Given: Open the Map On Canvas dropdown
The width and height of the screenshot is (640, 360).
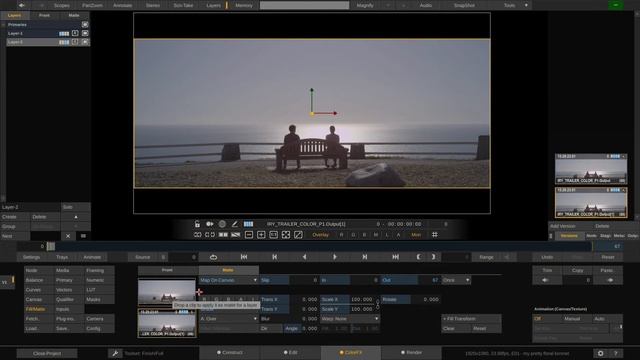Looking at the screenshot, I should point(229,280).
